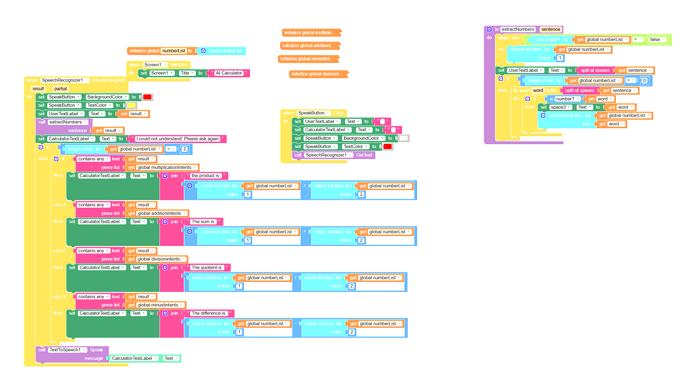This screenshot has height=389, width=690.
Task: Open the 'contains any' dropdown above multiplicationIntents
Action: click(x=93, y=159)
